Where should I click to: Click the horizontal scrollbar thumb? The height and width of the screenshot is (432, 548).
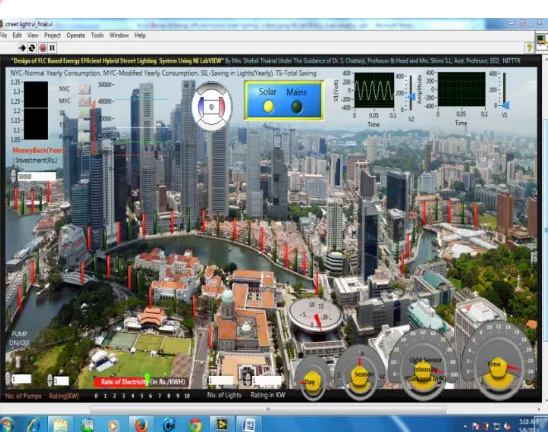[x=268, y=409]
